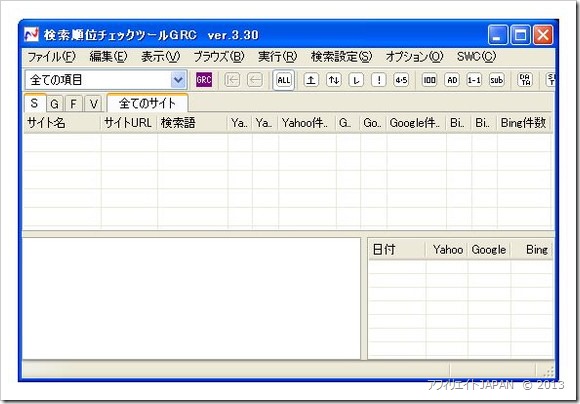Click the 1-1 toolbar icon
This screenshot has height=404, width=580.
coord(474,80)
